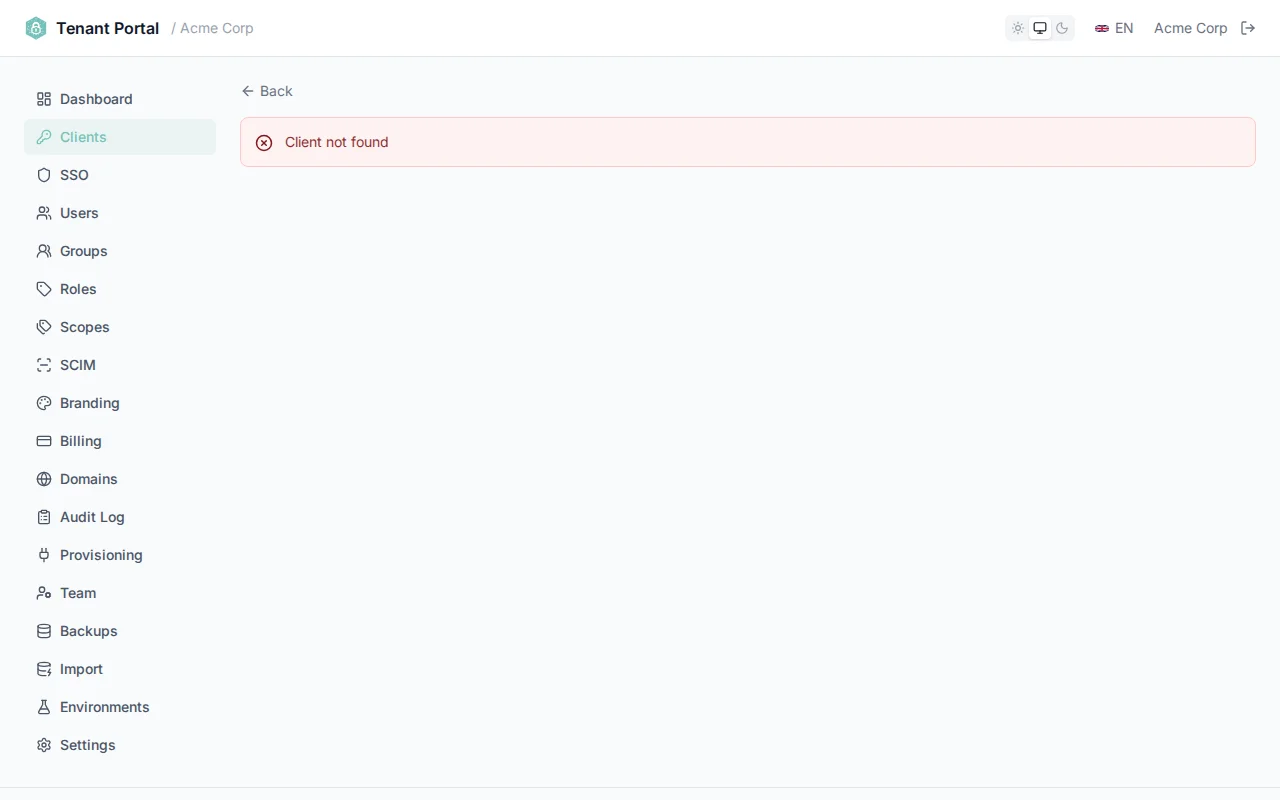Open Provisioning sidebar entry

coord(120,555)
